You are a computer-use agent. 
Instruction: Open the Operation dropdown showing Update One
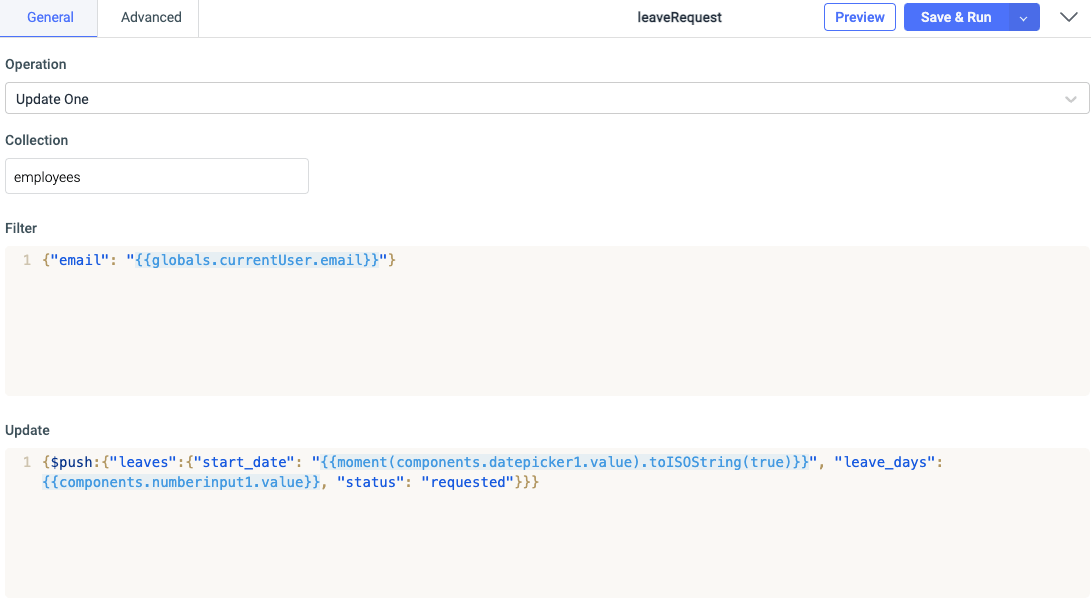click(x=545, y=98)
